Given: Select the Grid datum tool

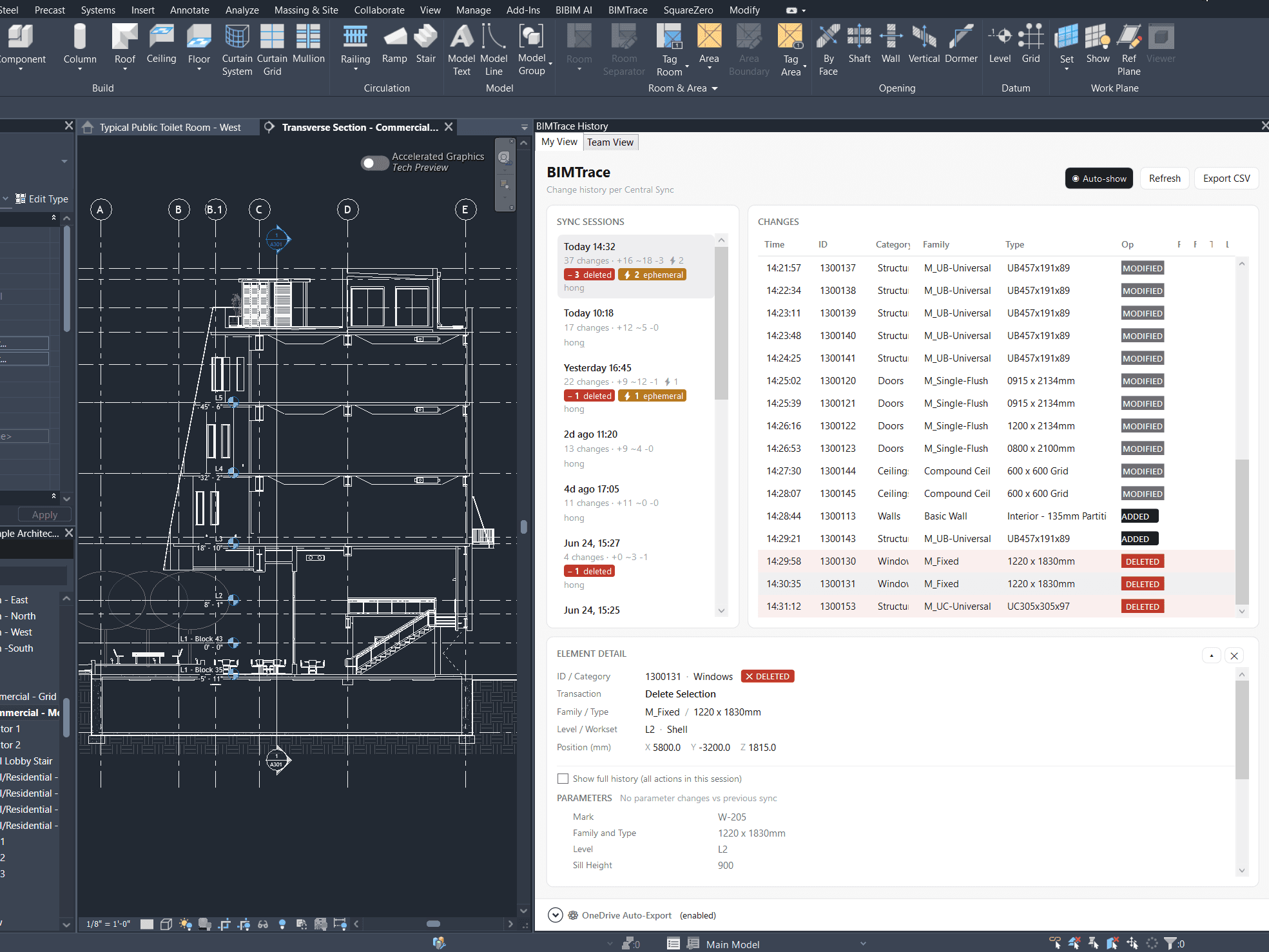Looking at the screenshot, I should pyautogui.click(x=1031, y=45).
